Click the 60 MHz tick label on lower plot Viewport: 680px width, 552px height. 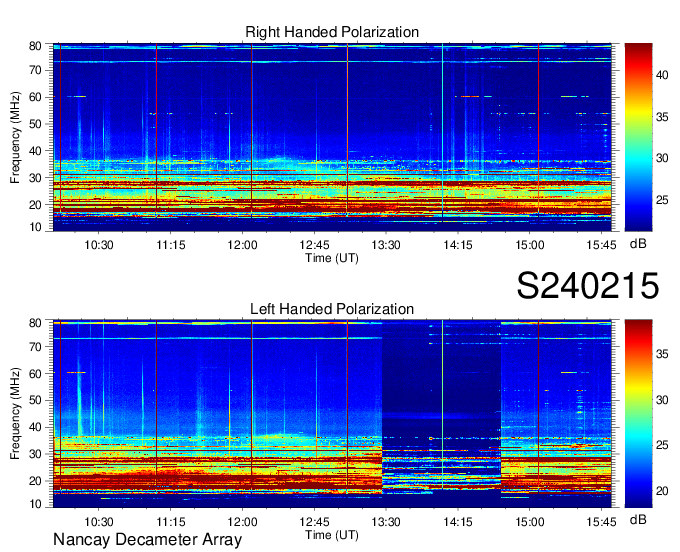(35, 373)
